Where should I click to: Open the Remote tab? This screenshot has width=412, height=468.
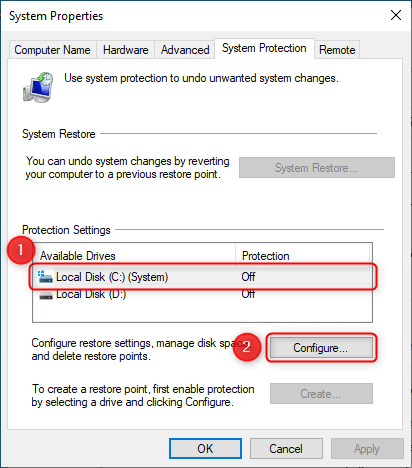point(337,50)
